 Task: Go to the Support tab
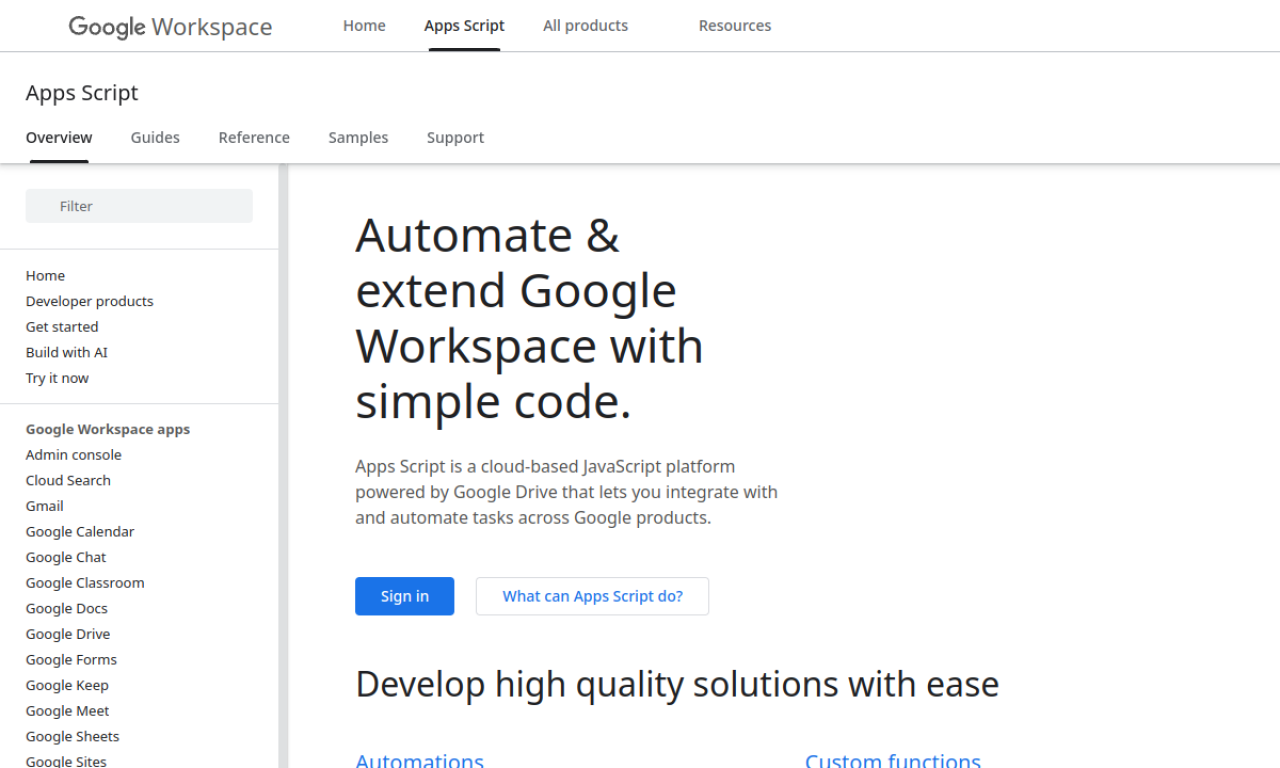(455, 137)
